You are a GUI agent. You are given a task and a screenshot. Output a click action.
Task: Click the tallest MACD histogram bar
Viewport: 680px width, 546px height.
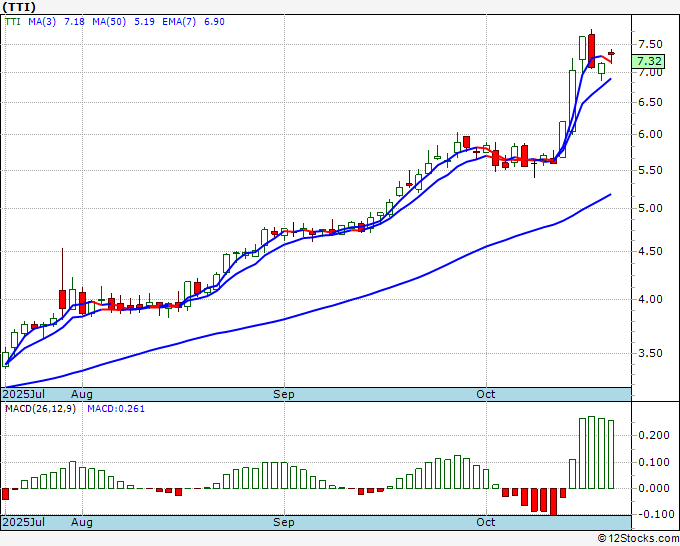point(592,452)
